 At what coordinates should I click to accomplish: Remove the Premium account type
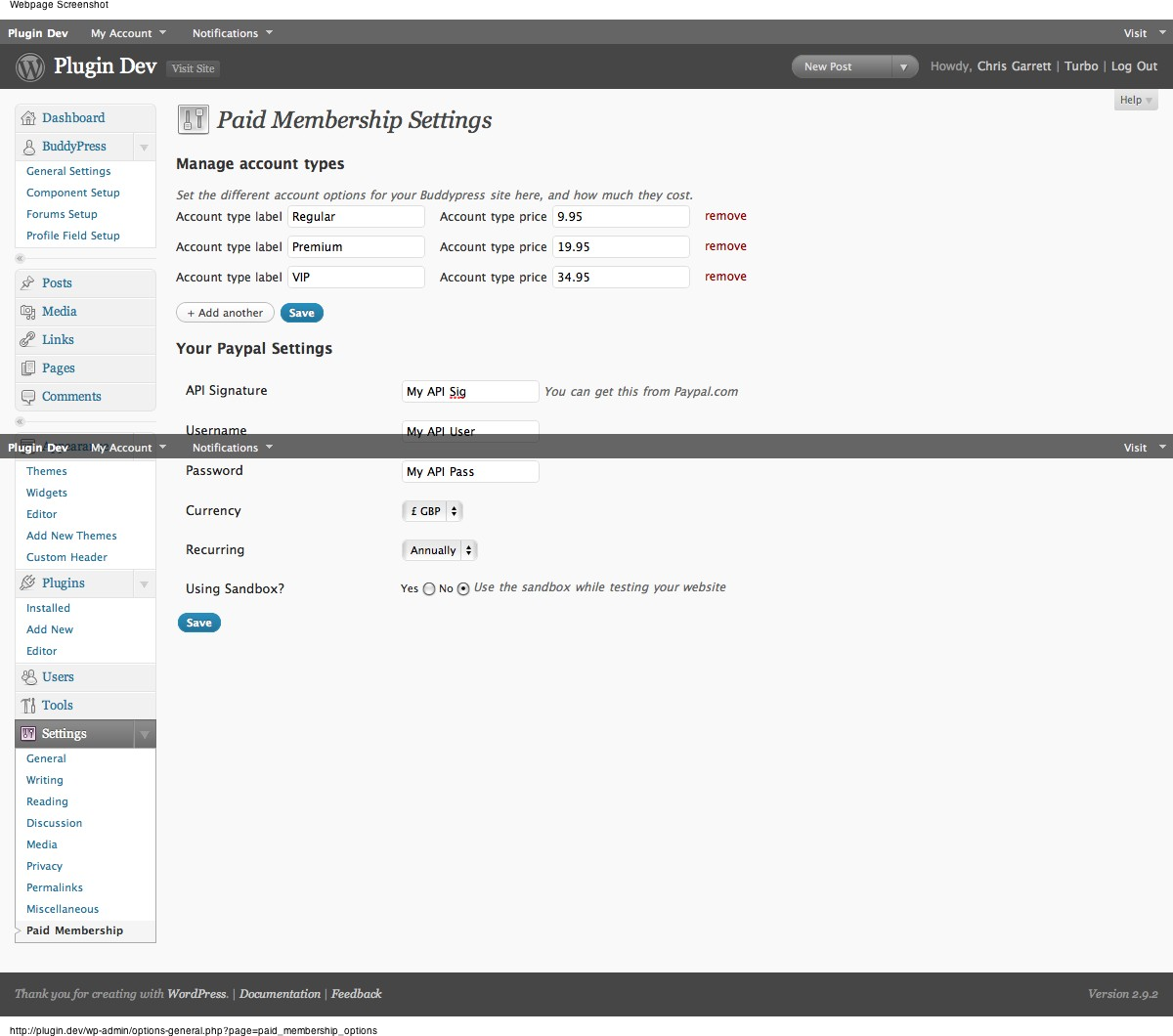[x=725, y=246]
